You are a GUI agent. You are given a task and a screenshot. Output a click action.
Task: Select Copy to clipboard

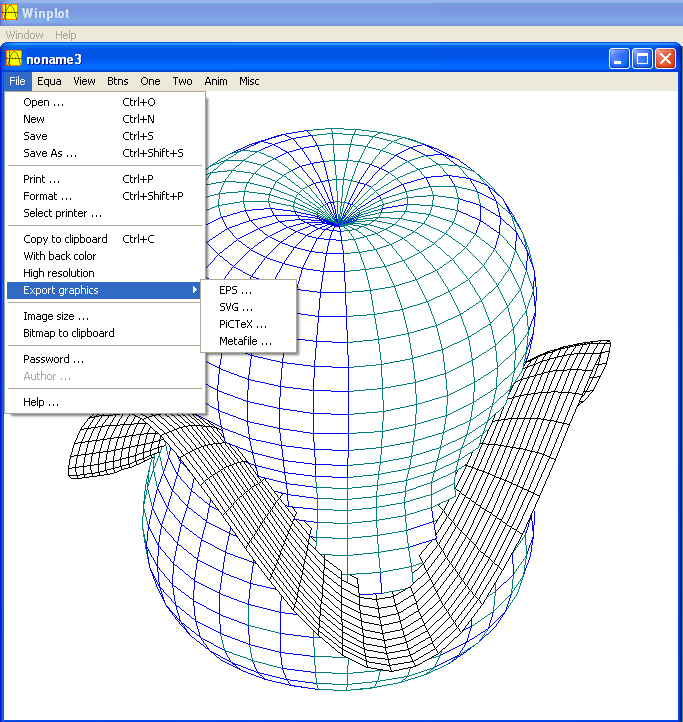105,239
